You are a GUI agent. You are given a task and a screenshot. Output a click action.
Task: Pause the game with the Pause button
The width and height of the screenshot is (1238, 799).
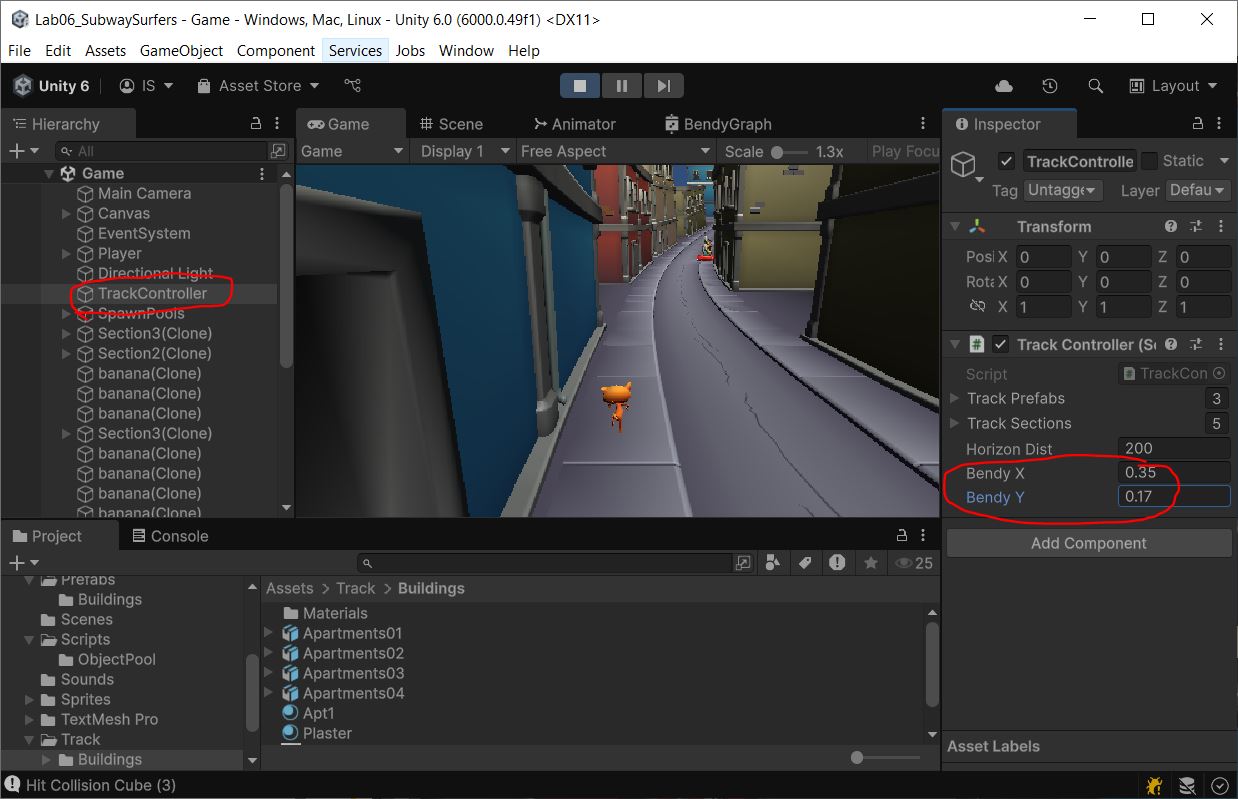[x=621, y=86]
